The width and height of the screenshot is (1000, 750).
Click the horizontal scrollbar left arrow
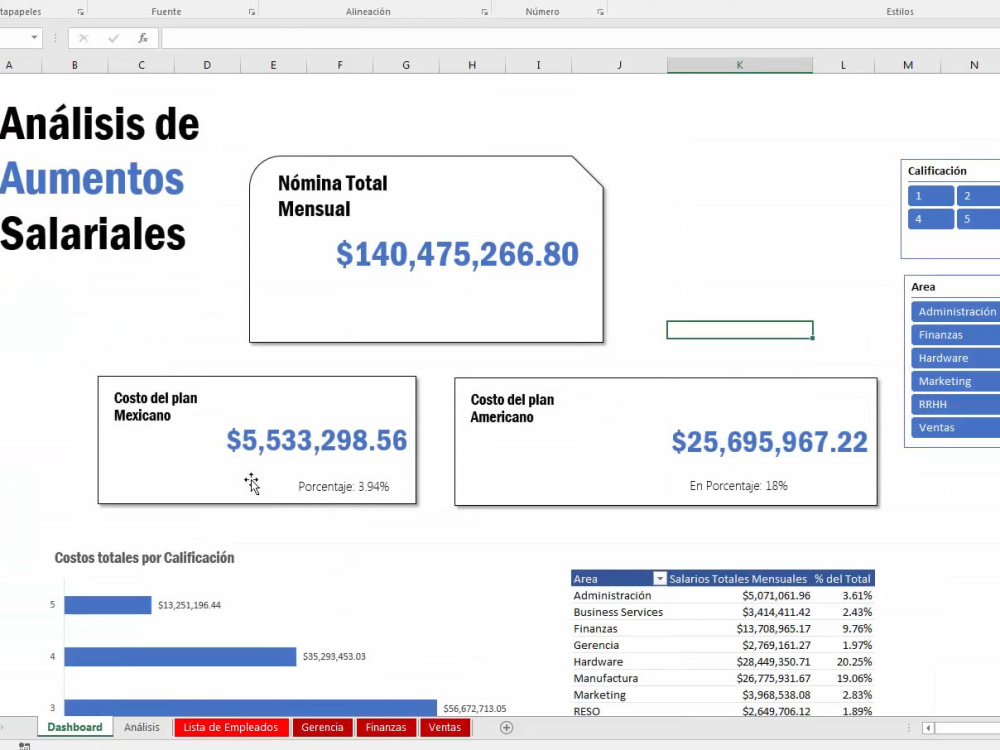coord(929,728)
